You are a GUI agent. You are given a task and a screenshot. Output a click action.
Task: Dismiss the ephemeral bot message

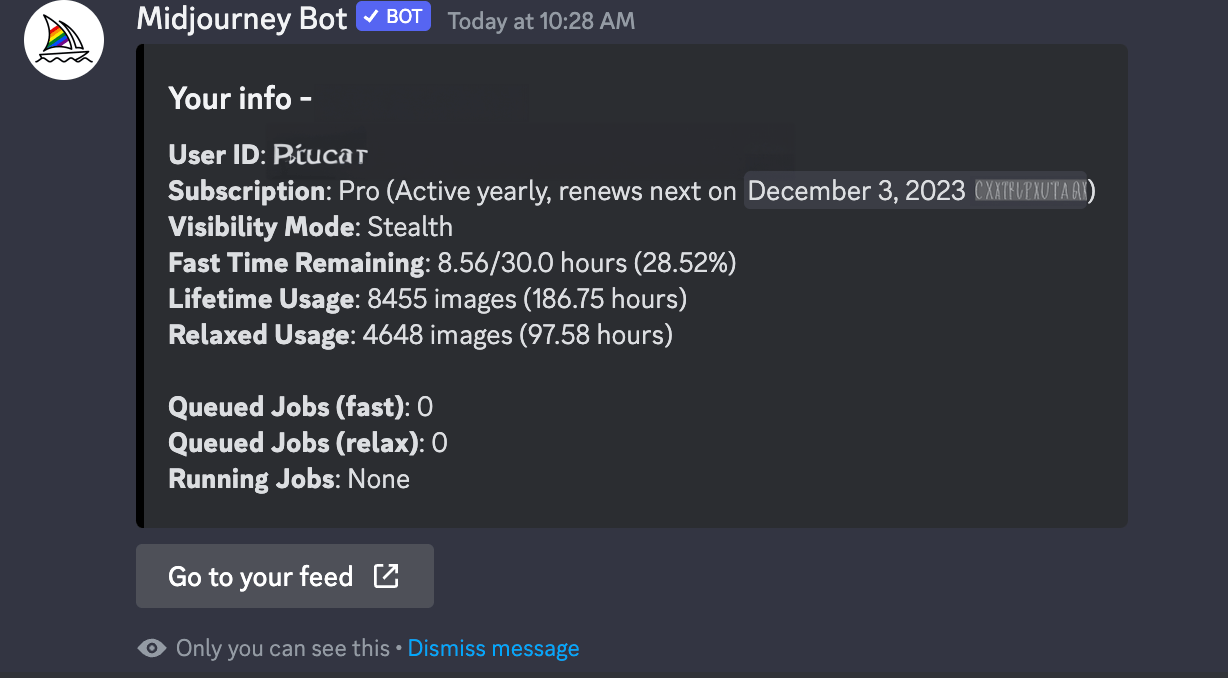pyautogui.click(x=493, y=648)
